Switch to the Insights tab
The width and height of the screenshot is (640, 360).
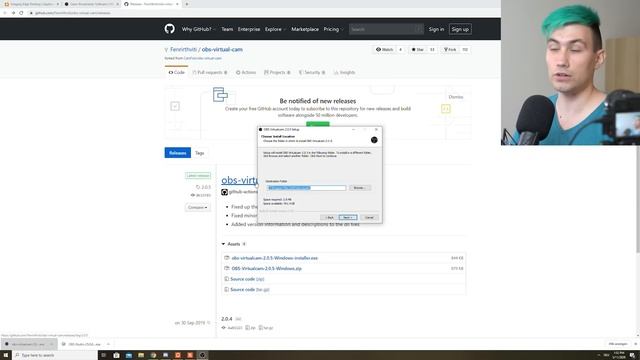pos(344,72)
